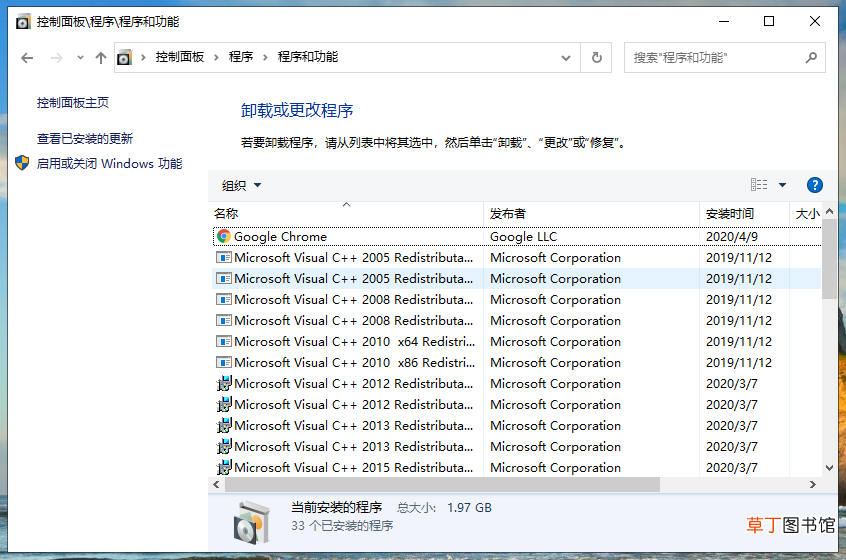Image resolution: width=846 pixels, height=560 pixels.
Task: Click the vertical scrollbar up arrow
Action: [829, 211]
